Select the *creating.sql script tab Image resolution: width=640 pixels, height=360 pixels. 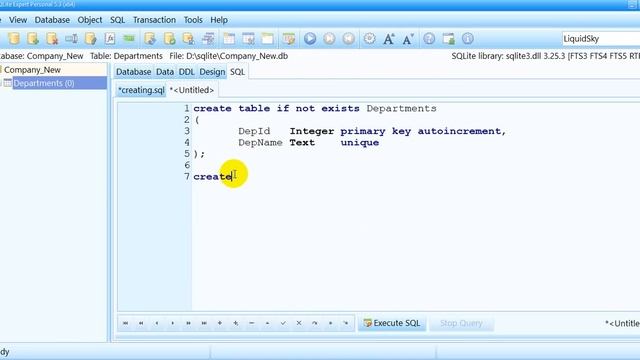point(141,90)
